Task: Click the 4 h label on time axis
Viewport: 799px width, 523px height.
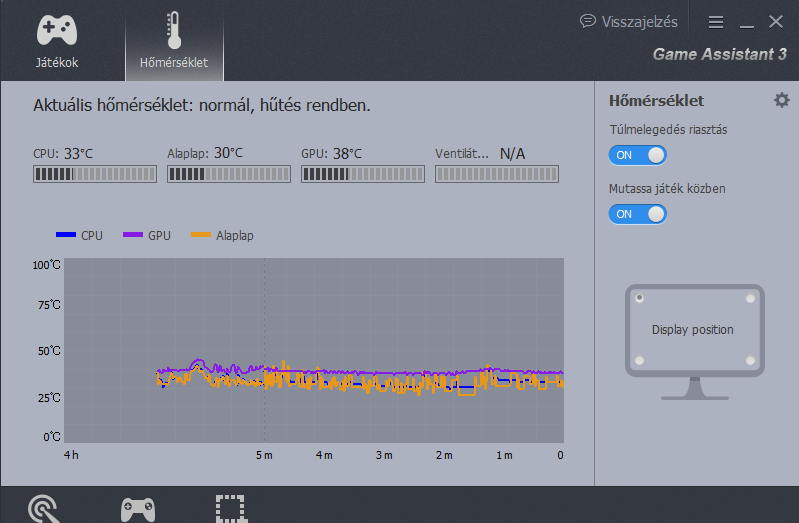Action: pyautogui.click(x=71, y=455)
